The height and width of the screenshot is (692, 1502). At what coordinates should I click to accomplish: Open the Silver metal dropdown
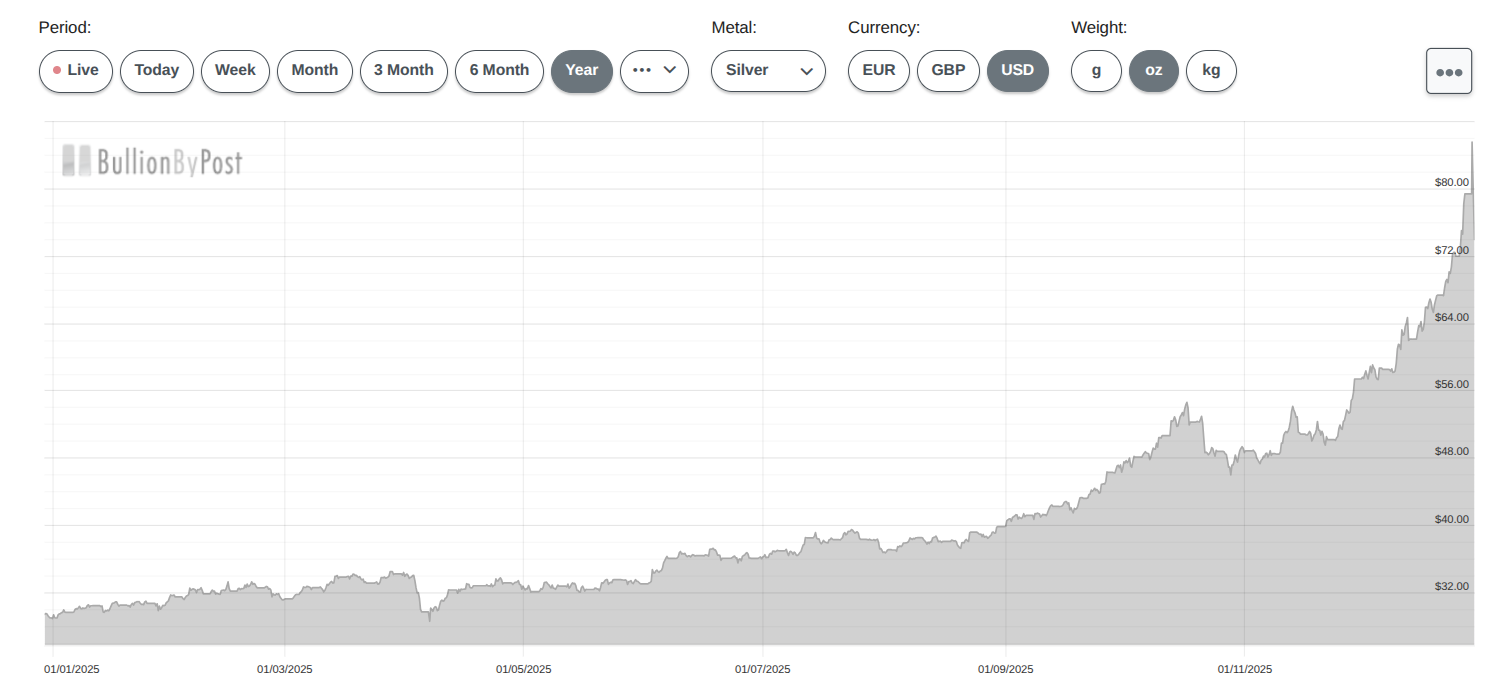768,71
